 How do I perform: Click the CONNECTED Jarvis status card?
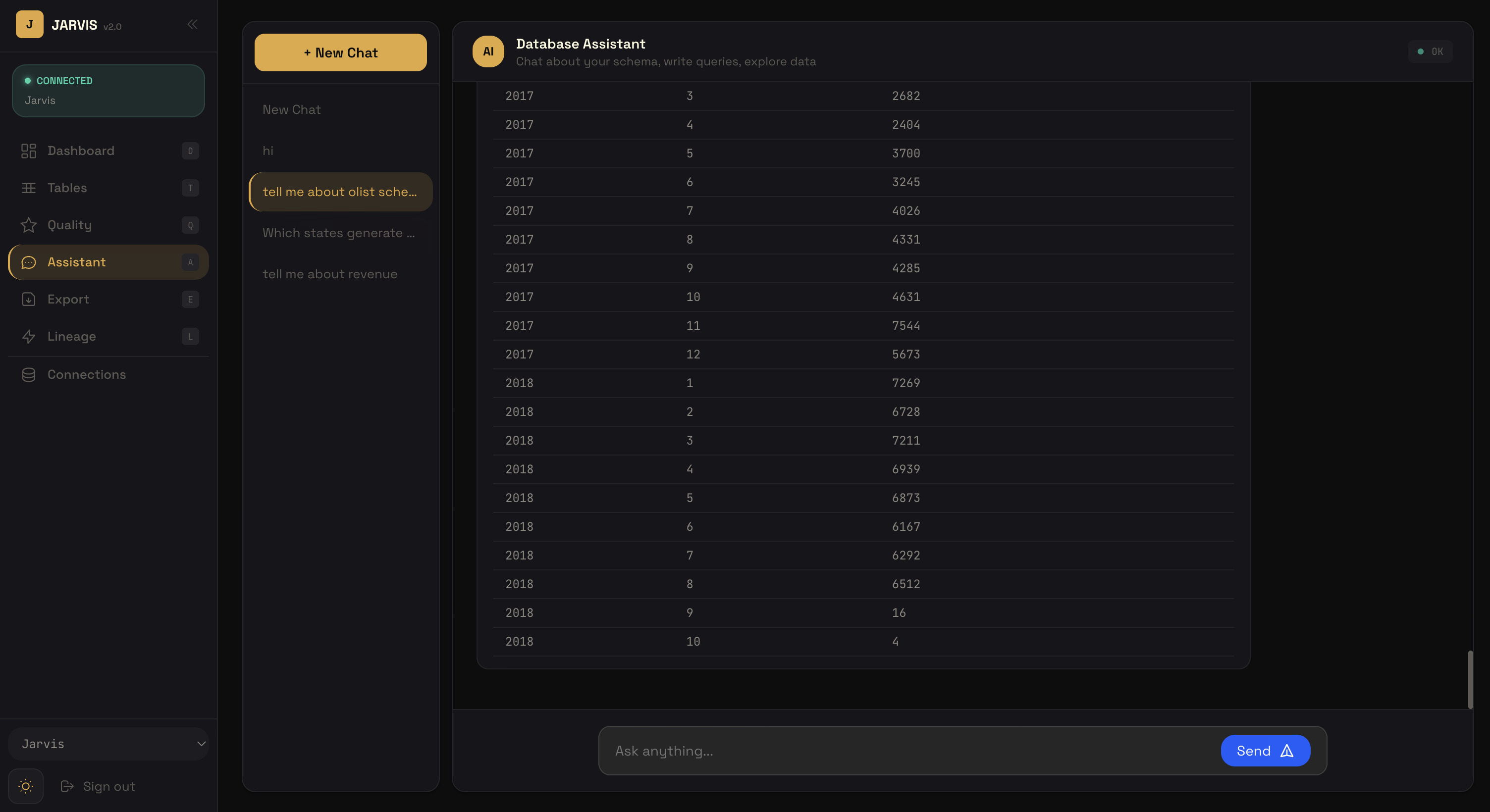[x=109, y=91]
